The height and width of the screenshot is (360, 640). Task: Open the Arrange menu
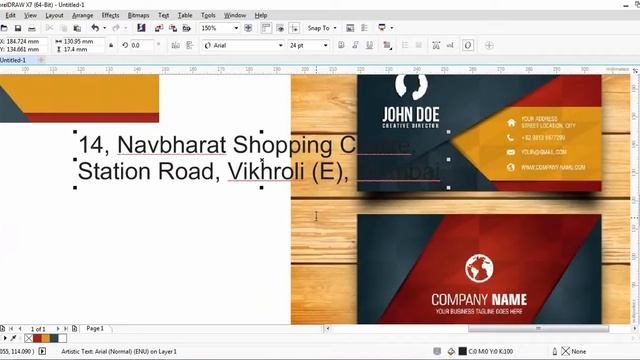point(82,16)
